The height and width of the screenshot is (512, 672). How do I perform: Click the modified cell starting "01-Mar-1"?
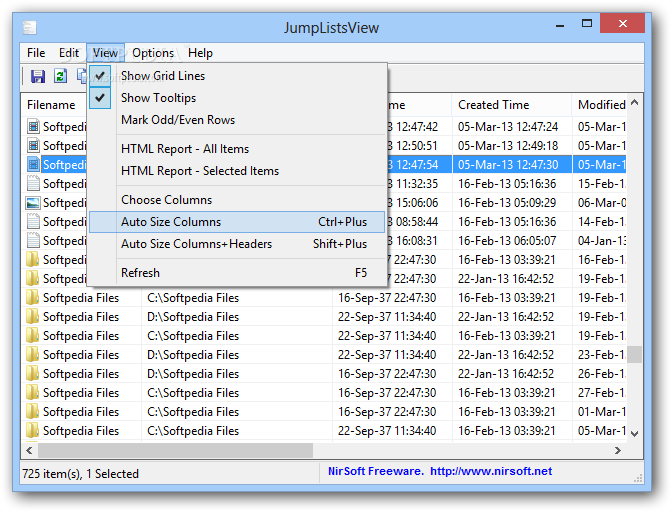(602, 412)
